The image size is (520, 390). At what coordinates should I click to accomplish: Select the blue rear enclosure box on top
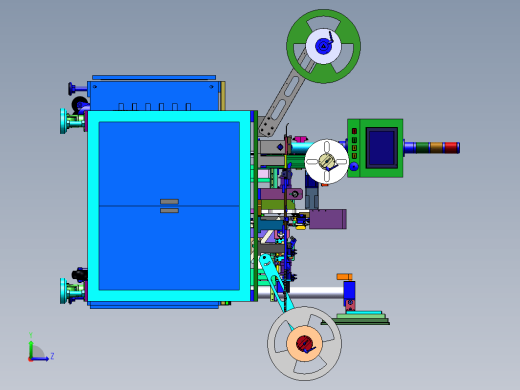(154, 96)
